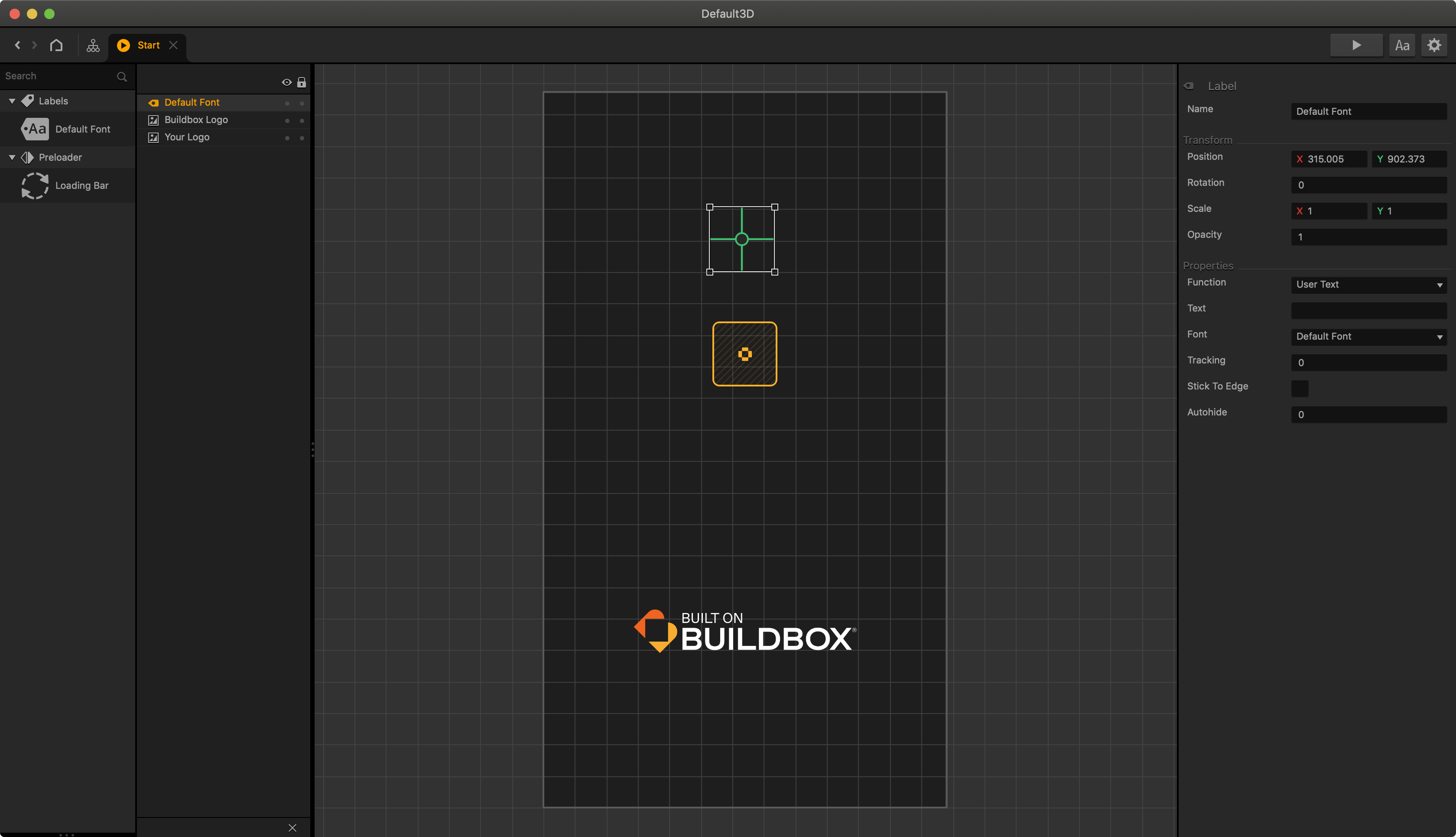Viewport: 1456px width, 837px height.
Task: Select the orange loading bar placeholder
Action: (744, 354)
